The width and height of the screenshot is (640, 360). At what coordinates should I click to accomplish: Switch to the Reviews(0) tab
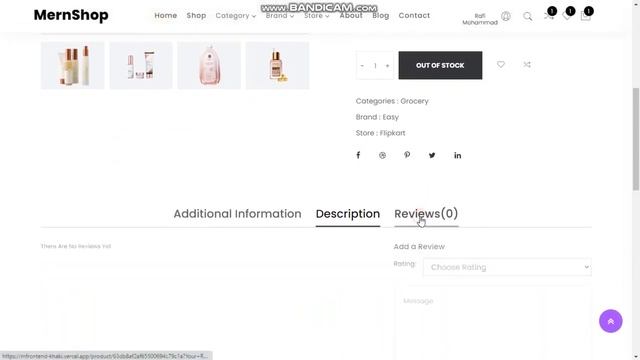tap(426, 214)
